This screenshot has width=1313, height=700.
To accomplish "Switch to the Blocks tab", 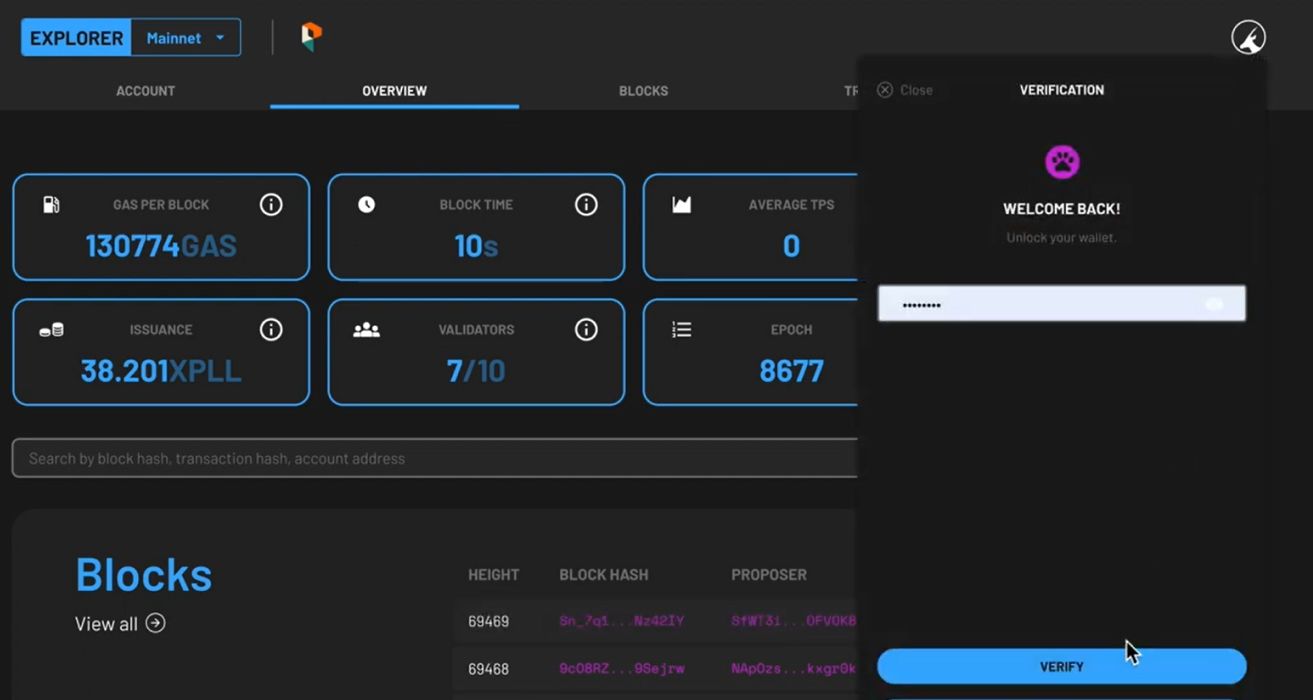I will pyautogui.click(x=643, y=90).
